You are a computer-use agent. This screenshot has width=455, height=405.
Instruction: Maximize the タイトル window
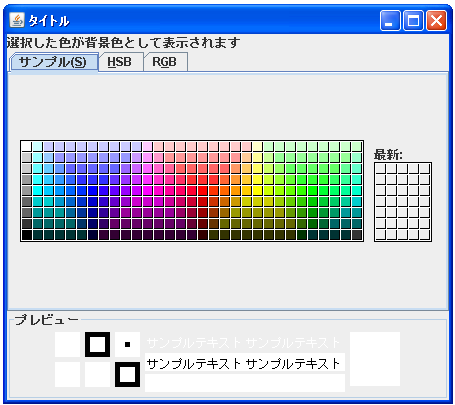pyautogui.click(x=413, y=20)
